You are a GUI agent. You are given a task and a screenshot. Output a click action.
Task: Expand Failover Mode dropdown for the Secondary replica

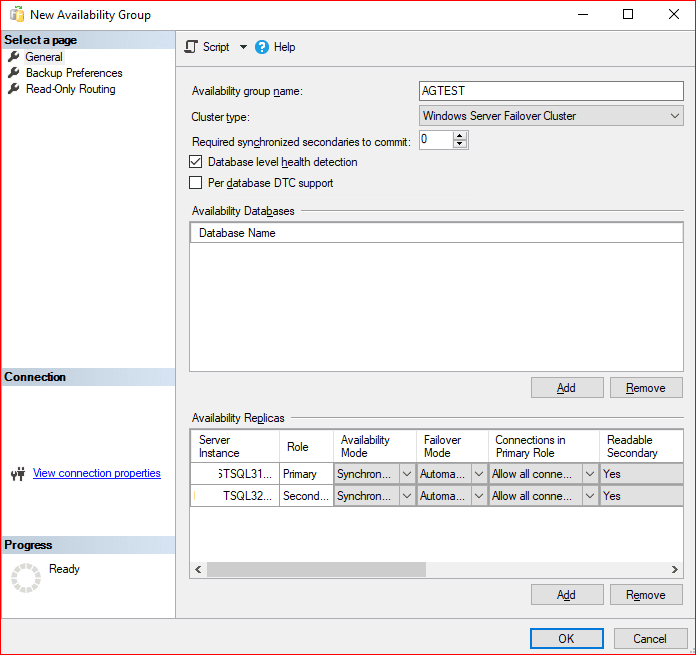pyautogui.click(x=479, y=496)
